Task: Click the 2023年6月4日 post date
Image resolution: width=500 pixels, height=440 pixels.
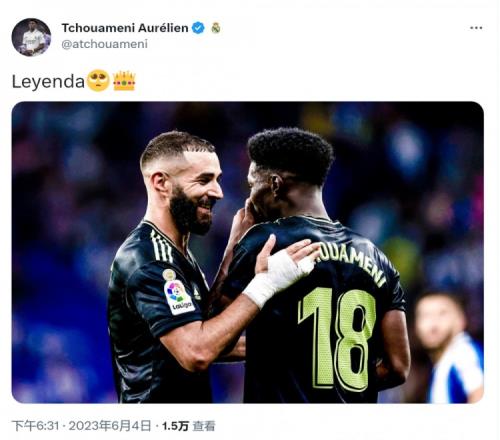Action: click(110, 426)
